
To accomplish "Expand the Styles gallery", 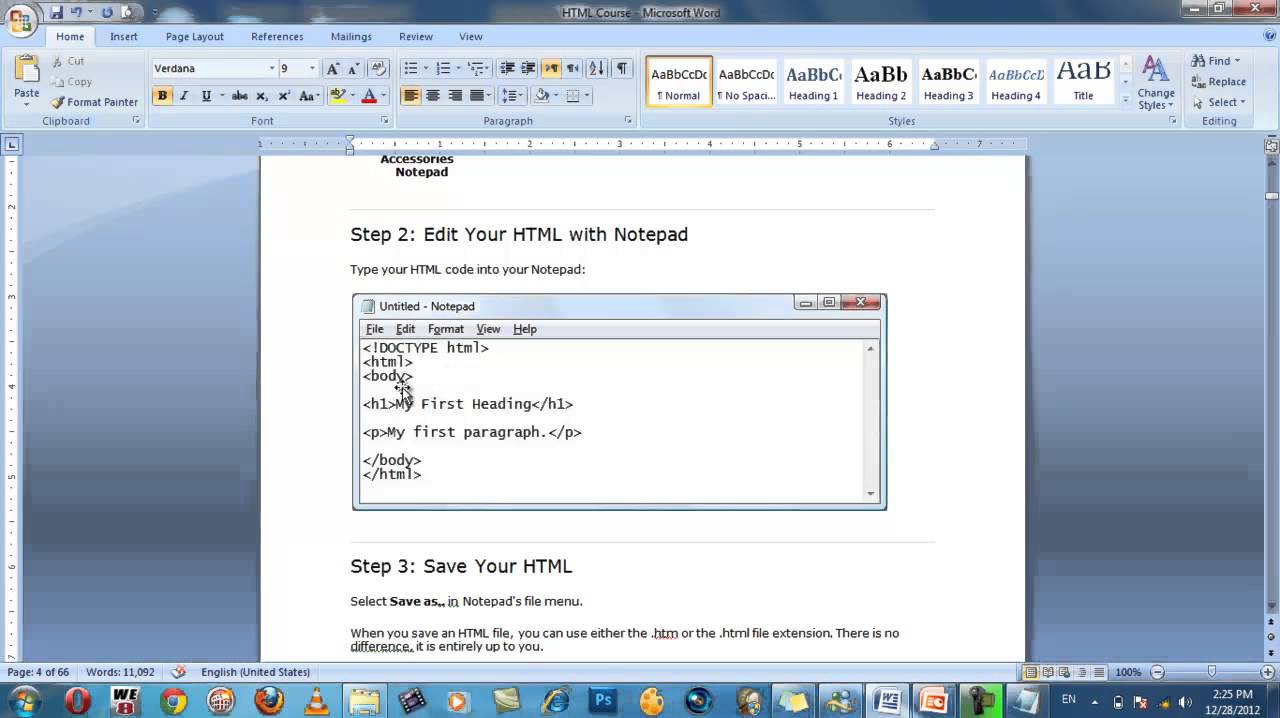I will point(1125,100).
